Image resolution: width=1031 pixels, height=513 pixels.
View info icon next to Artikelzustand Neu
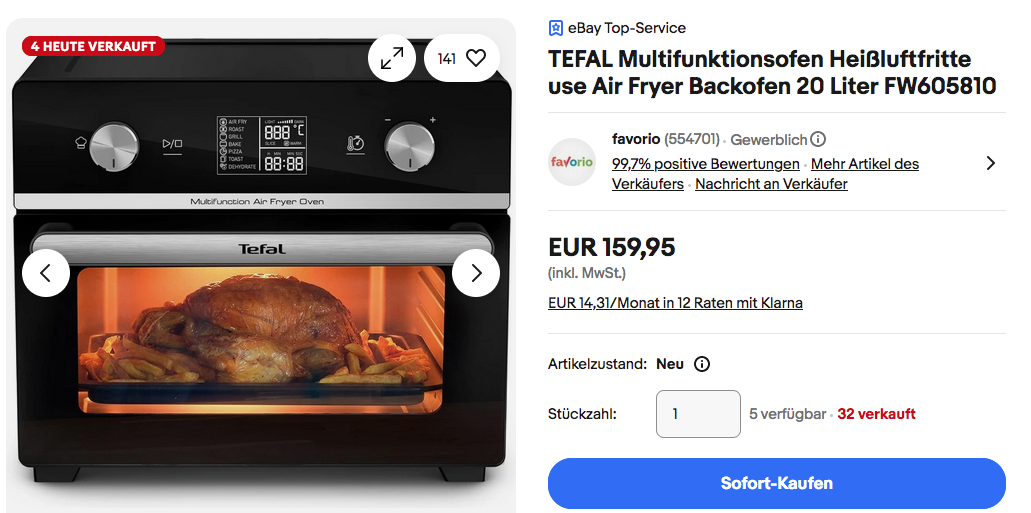pos(702,364)
